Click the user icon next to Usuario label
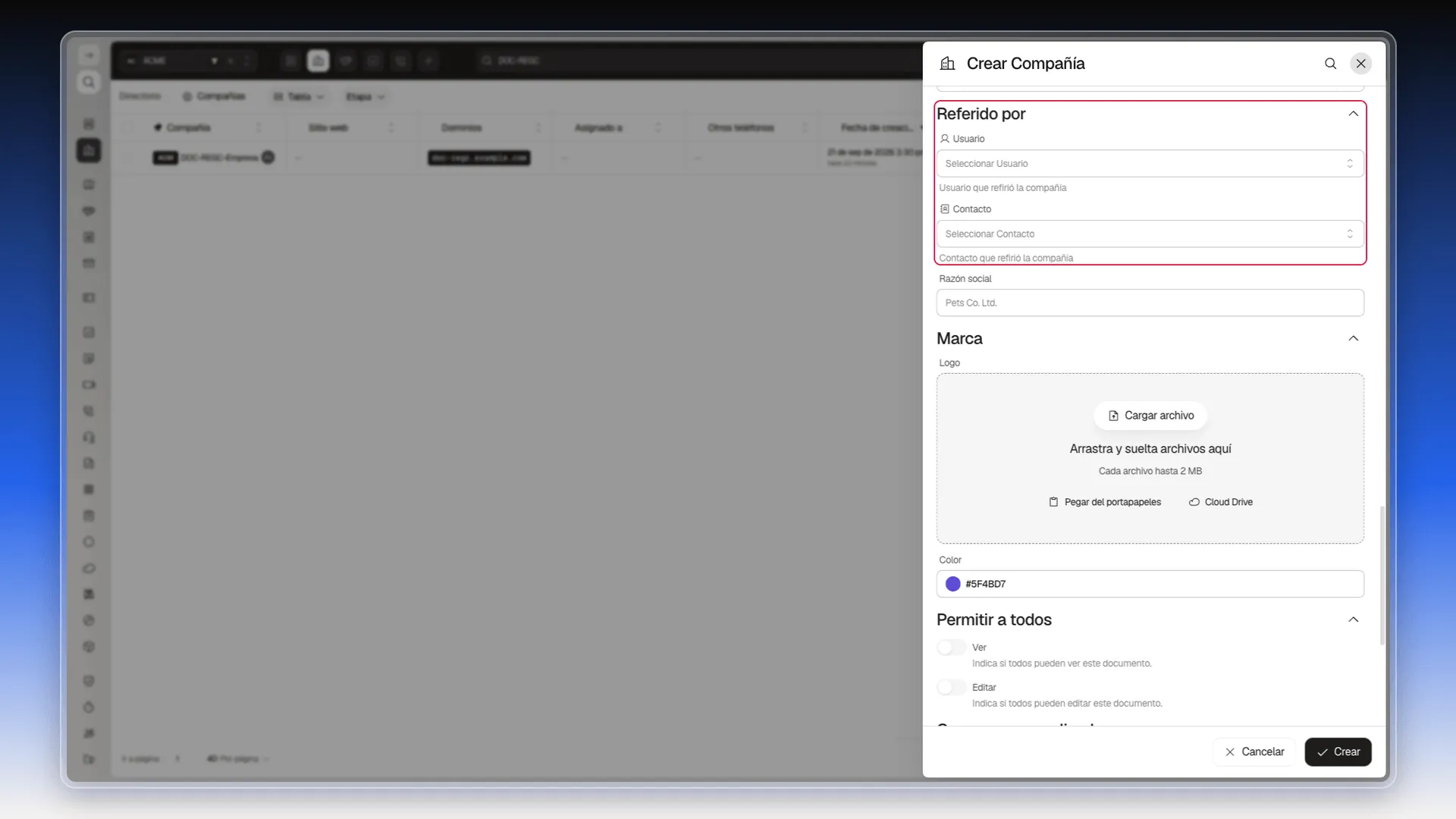1456x819 pixels. 945,139
